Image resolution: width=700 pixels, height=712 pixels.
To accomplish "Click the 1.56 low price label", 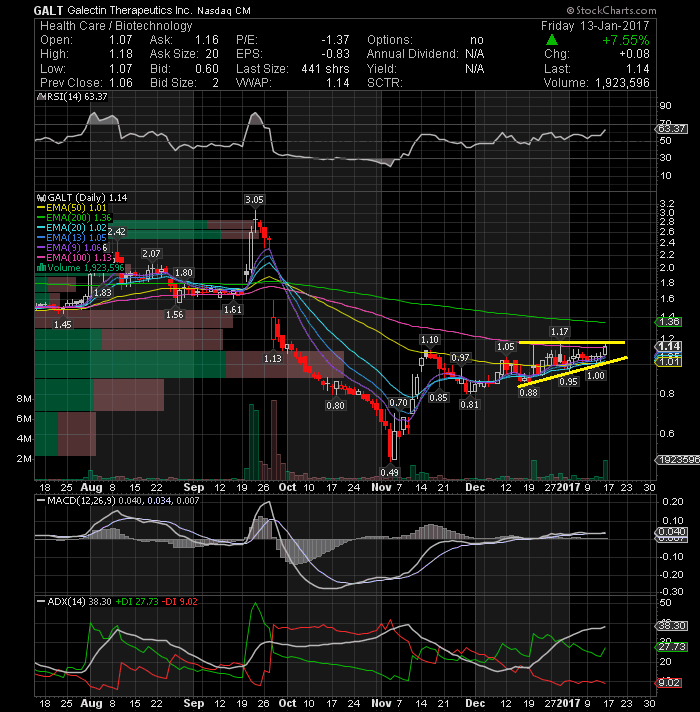I will point(175,314).
